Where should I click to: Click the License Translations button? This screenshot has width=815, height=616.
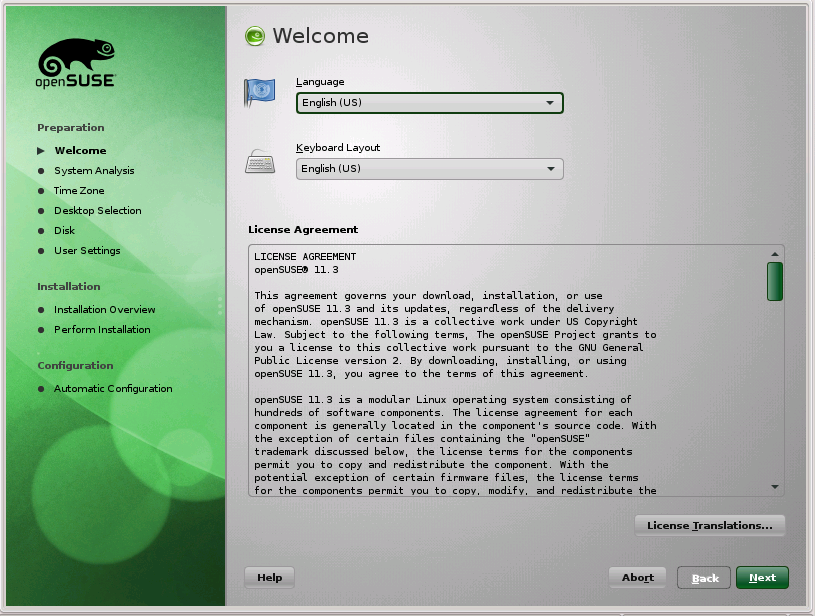tap(709, 526)
